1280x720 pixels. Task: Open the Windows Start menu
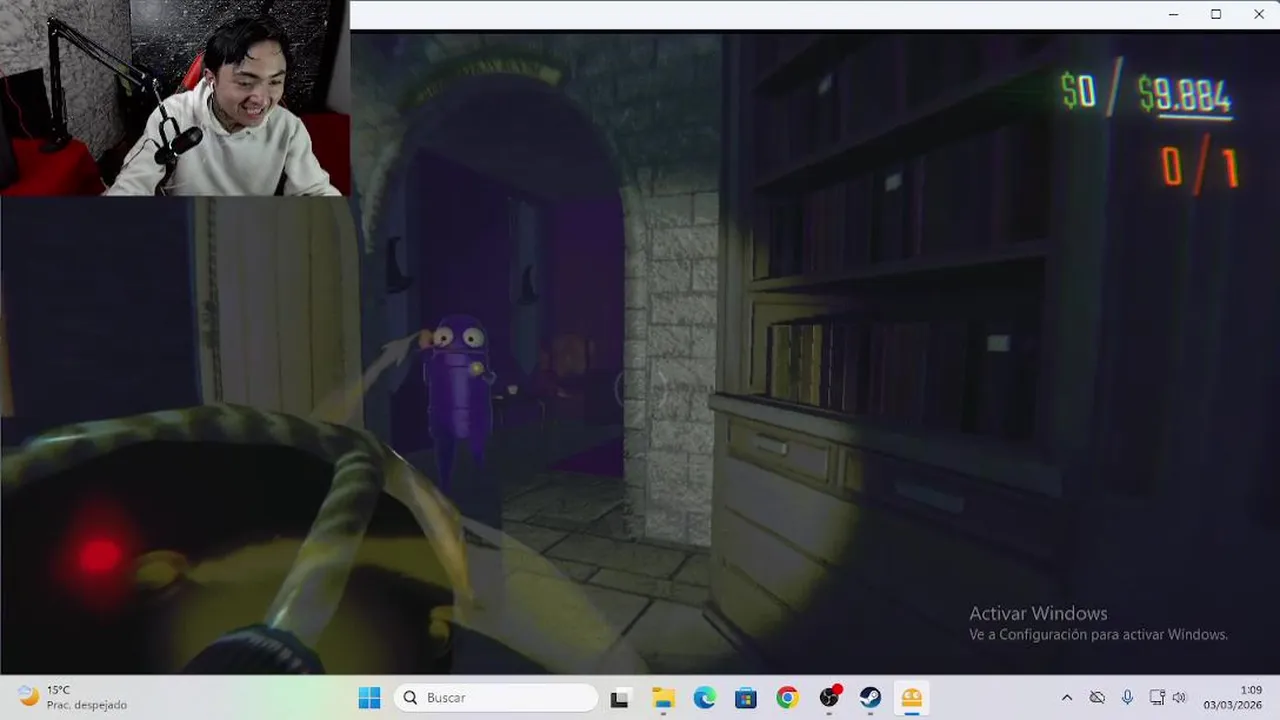tap(369, 698)
